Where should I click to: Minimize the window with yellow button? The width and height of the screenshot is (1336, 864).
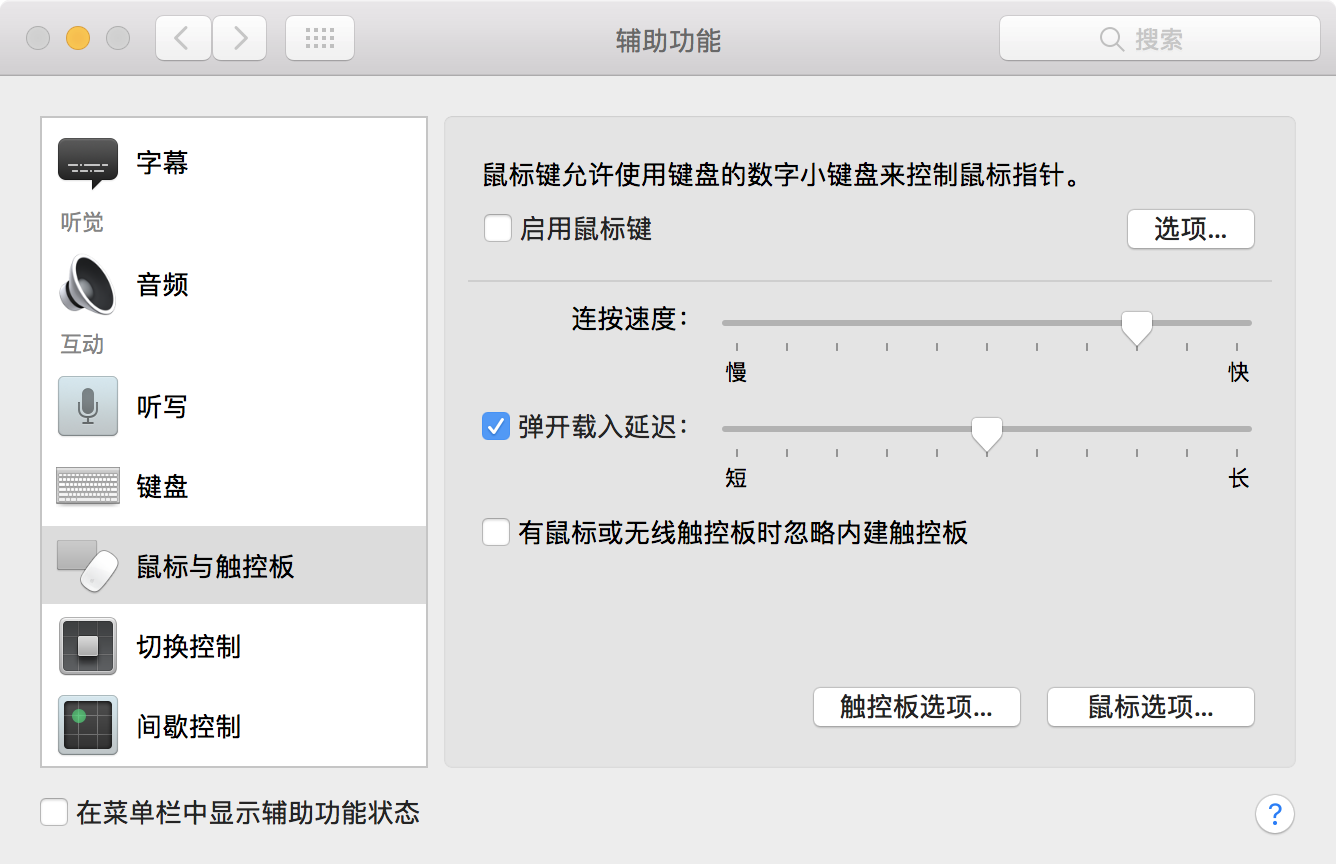[78, 39]
